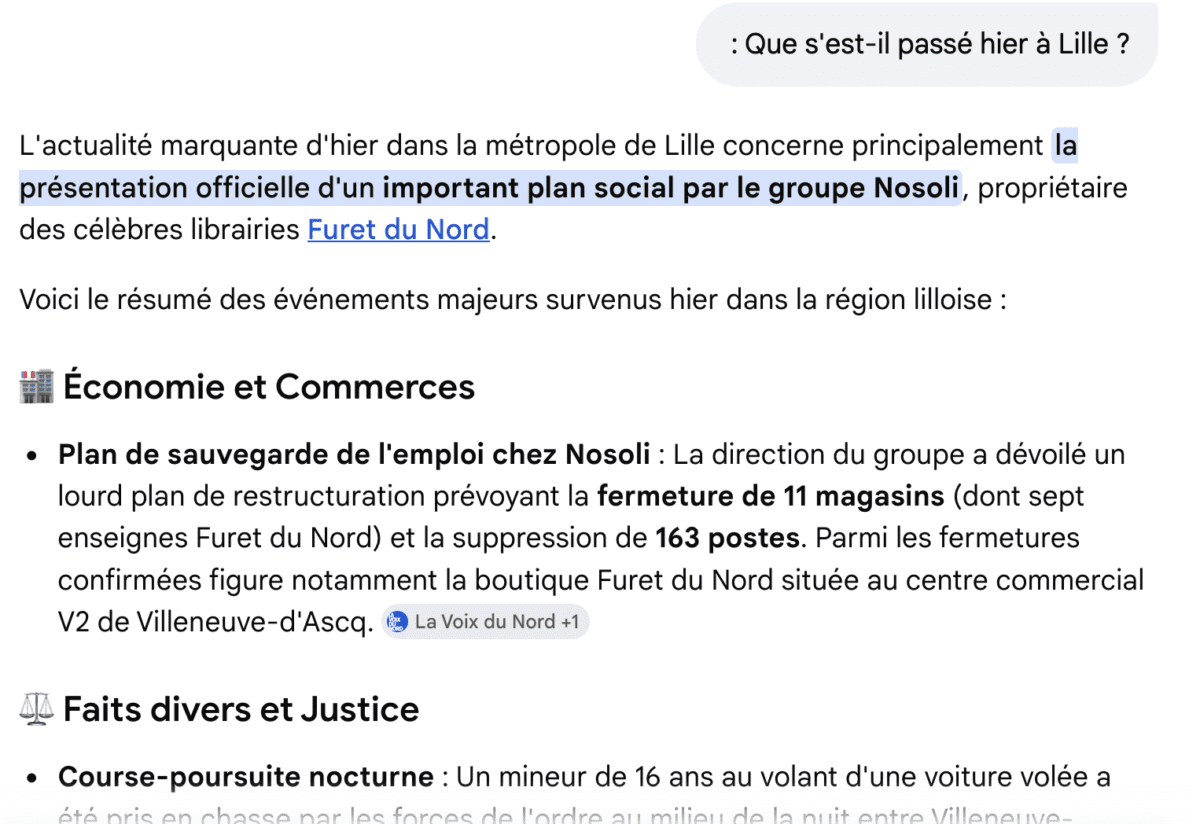
Task: Click the bullet point before Course-poursuite nocturne
Action: tap(33, 778)
